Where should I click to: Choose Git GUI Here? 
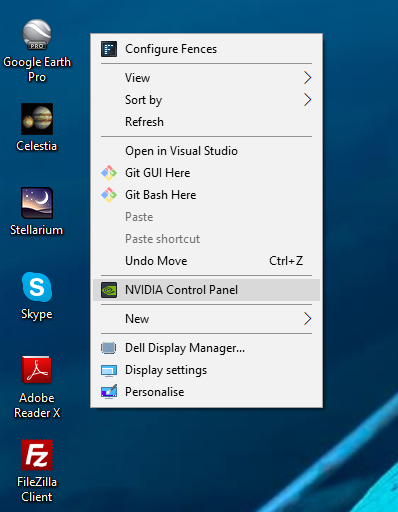point(206,173)
